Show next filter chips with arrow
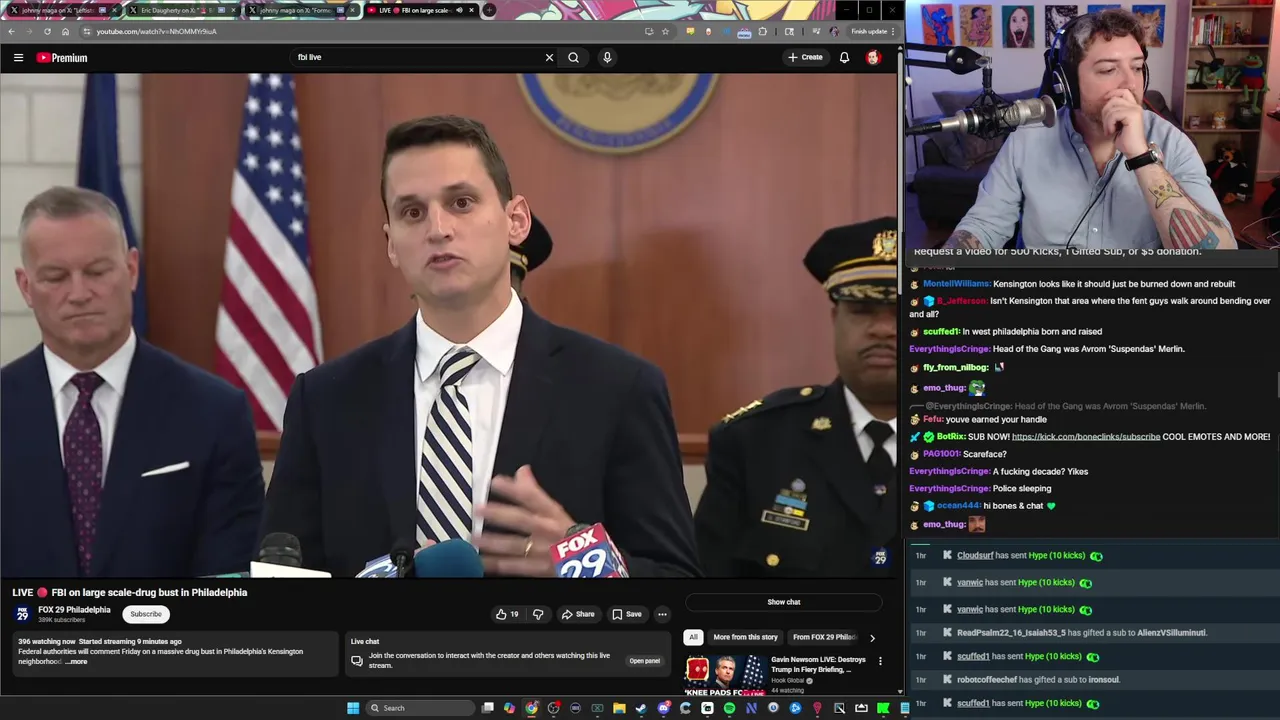Screen dimensions: 1280x720 click(x=872, y=637)
